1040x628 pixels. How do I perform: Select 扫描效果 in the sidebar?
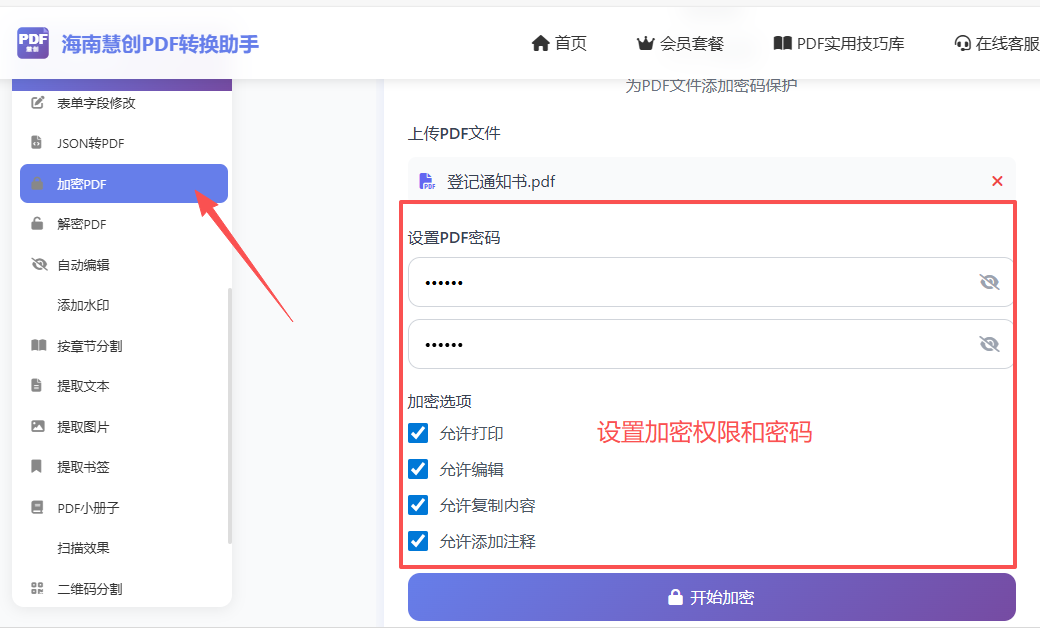(124, 548)
